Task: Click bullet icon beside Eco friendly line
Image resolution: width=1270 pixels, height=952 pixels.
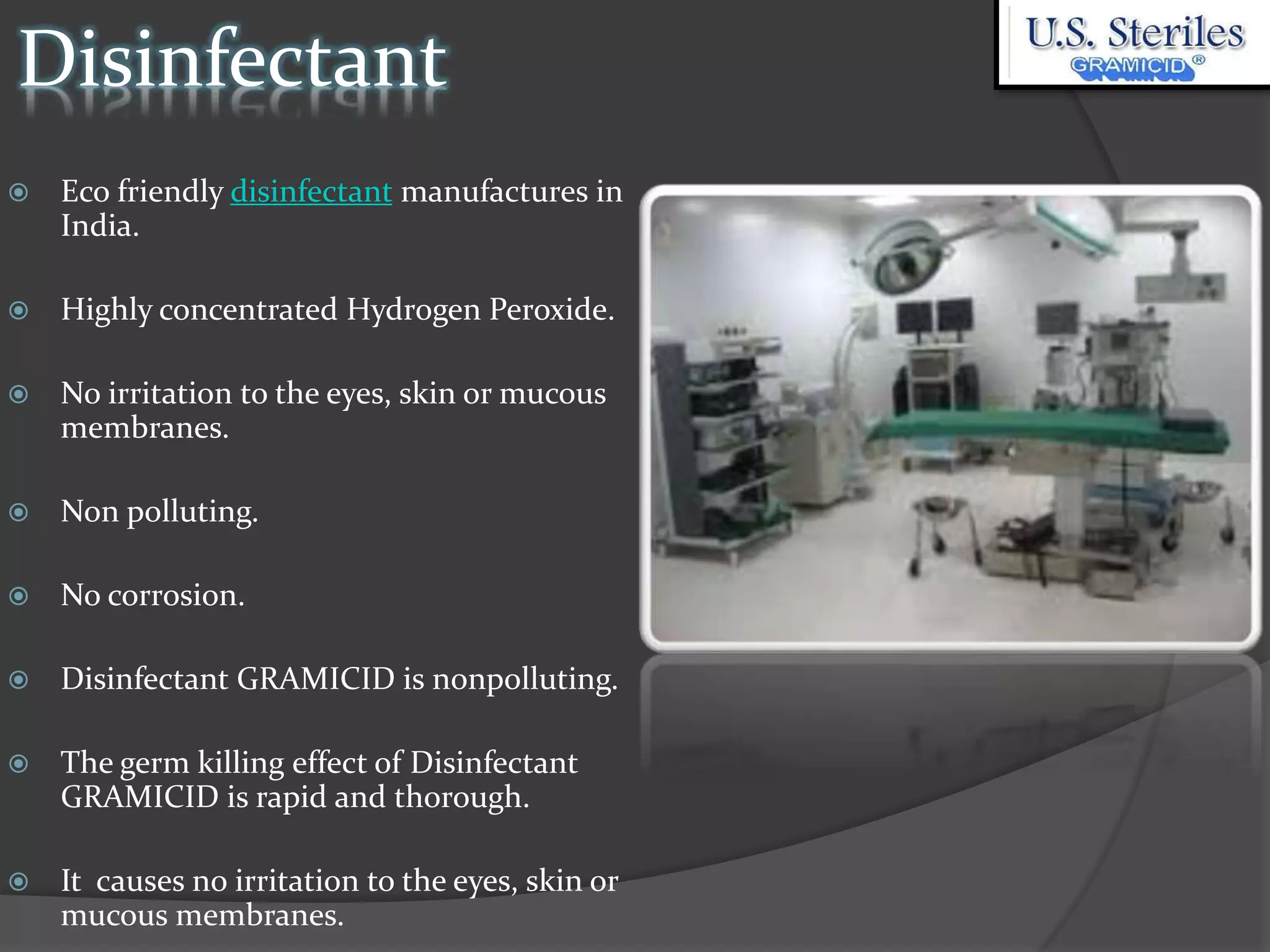Action: click(19, 192)
